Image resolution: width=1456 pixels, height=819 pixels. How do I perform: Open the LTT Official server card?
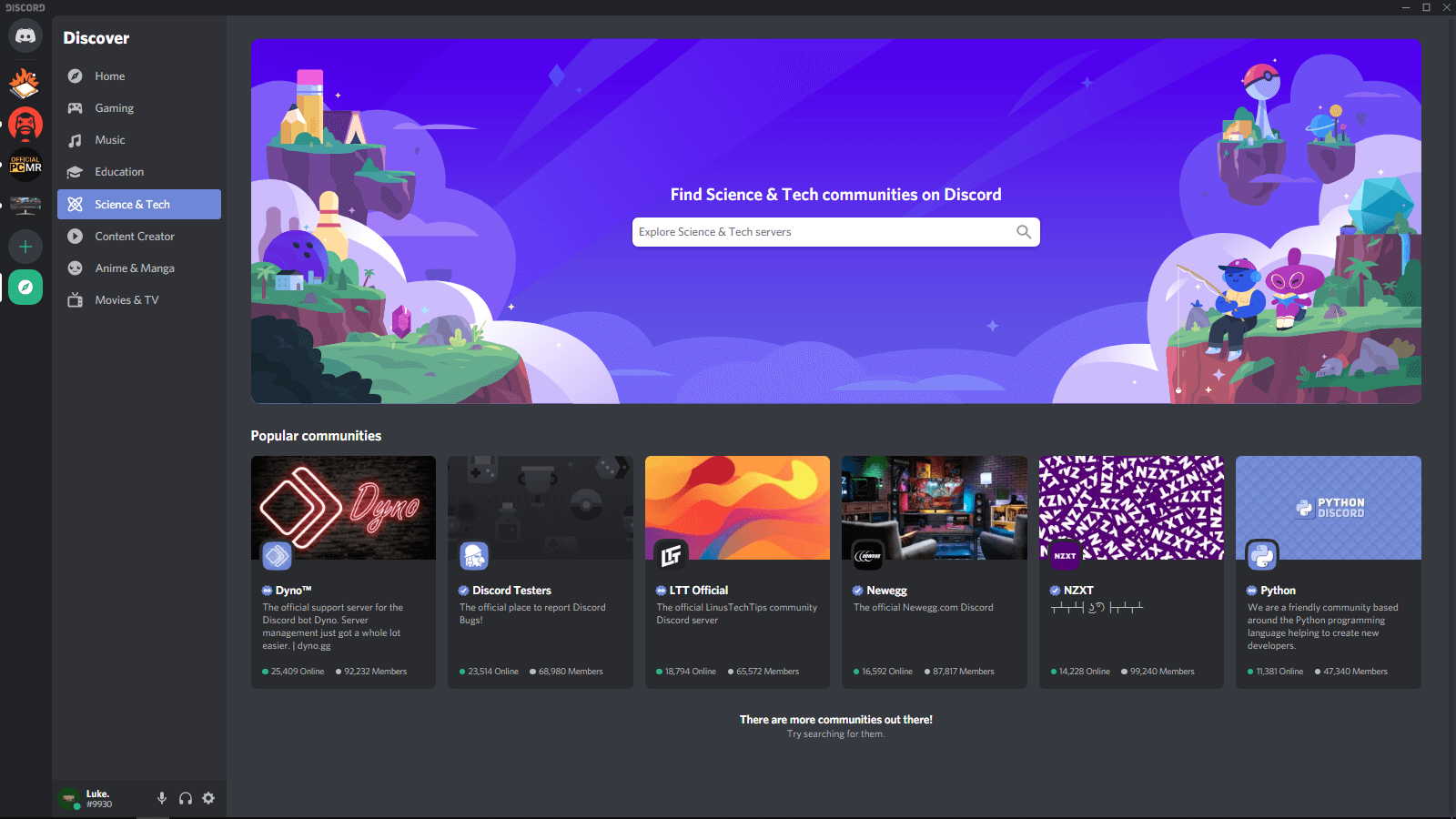coord(737,572)
